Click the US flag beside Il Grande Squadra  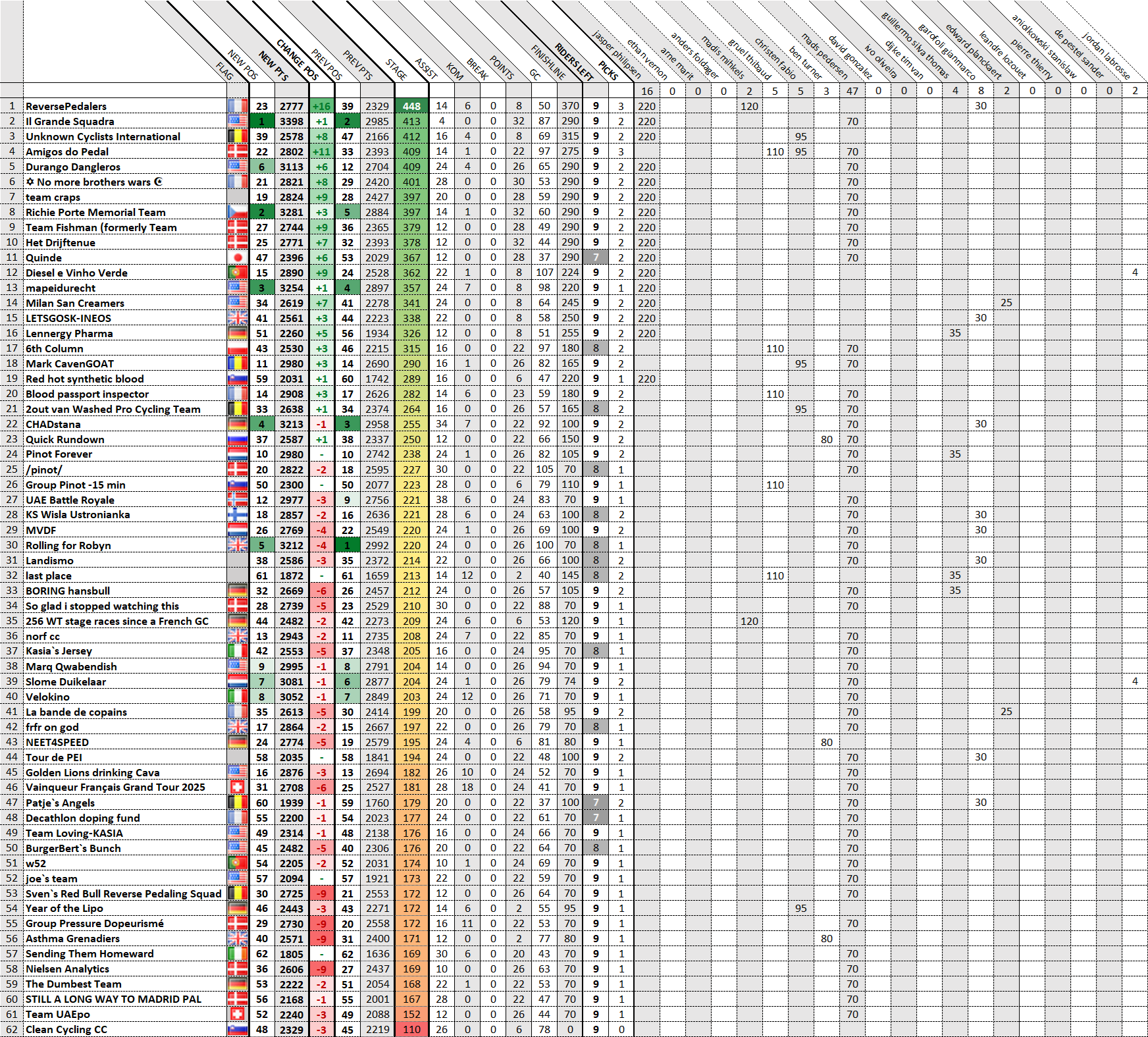pyautogui.click(x=238, y=121)
